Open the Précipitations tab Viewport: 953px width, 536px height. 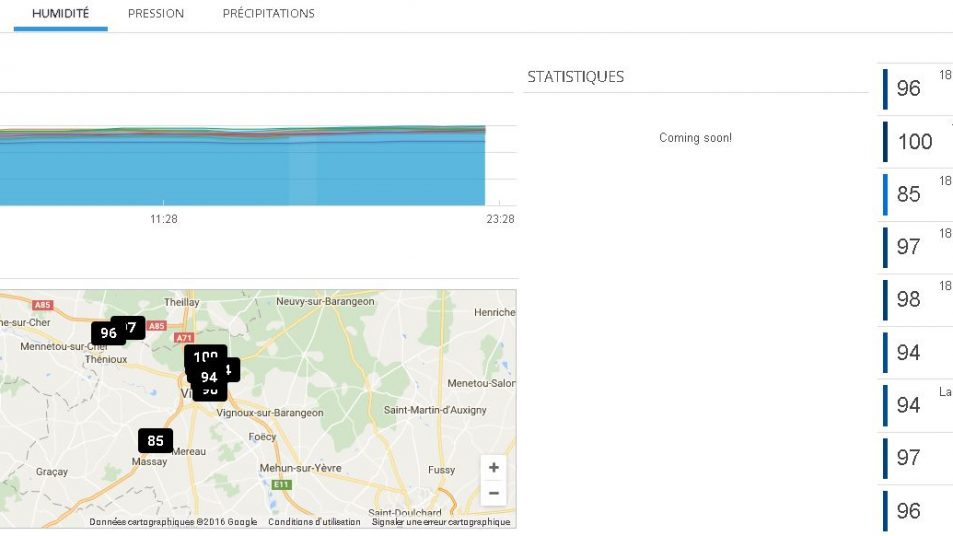(x=268, y=14)
